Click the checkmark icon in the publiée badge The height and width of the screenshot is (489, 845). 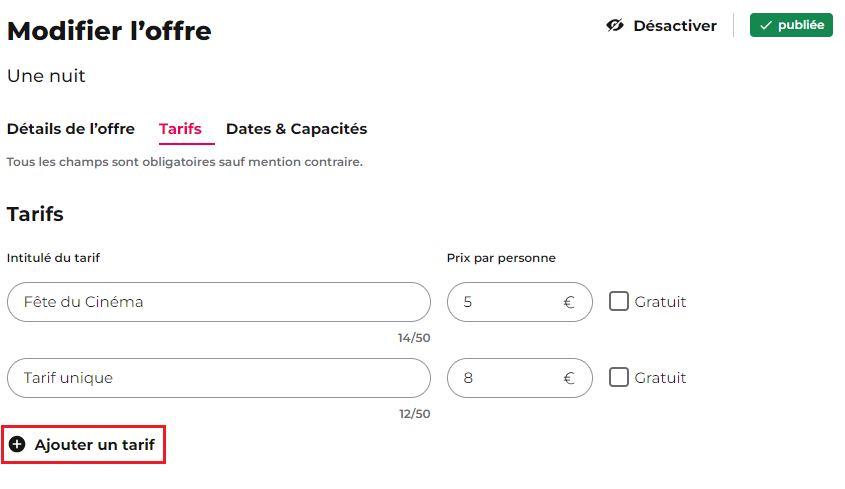click(x=765, y=25)
